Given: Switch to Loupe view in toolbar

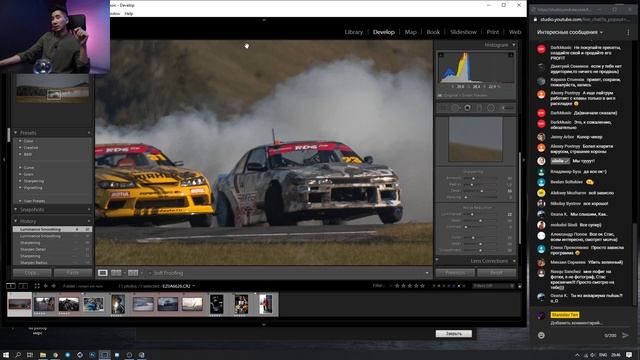Looking at the screenshot, I should [x=103, y=273].
